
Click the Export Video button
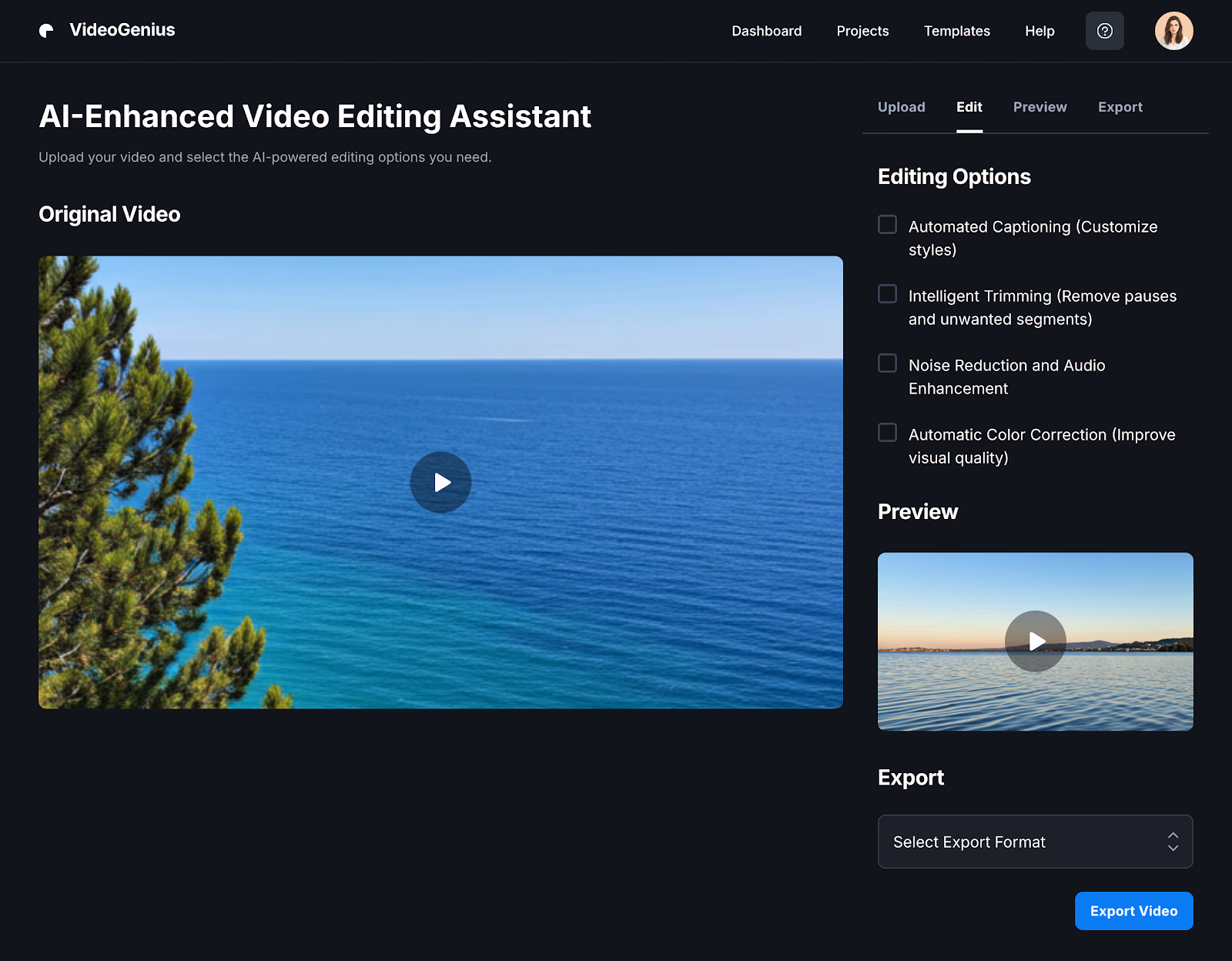1133,911
